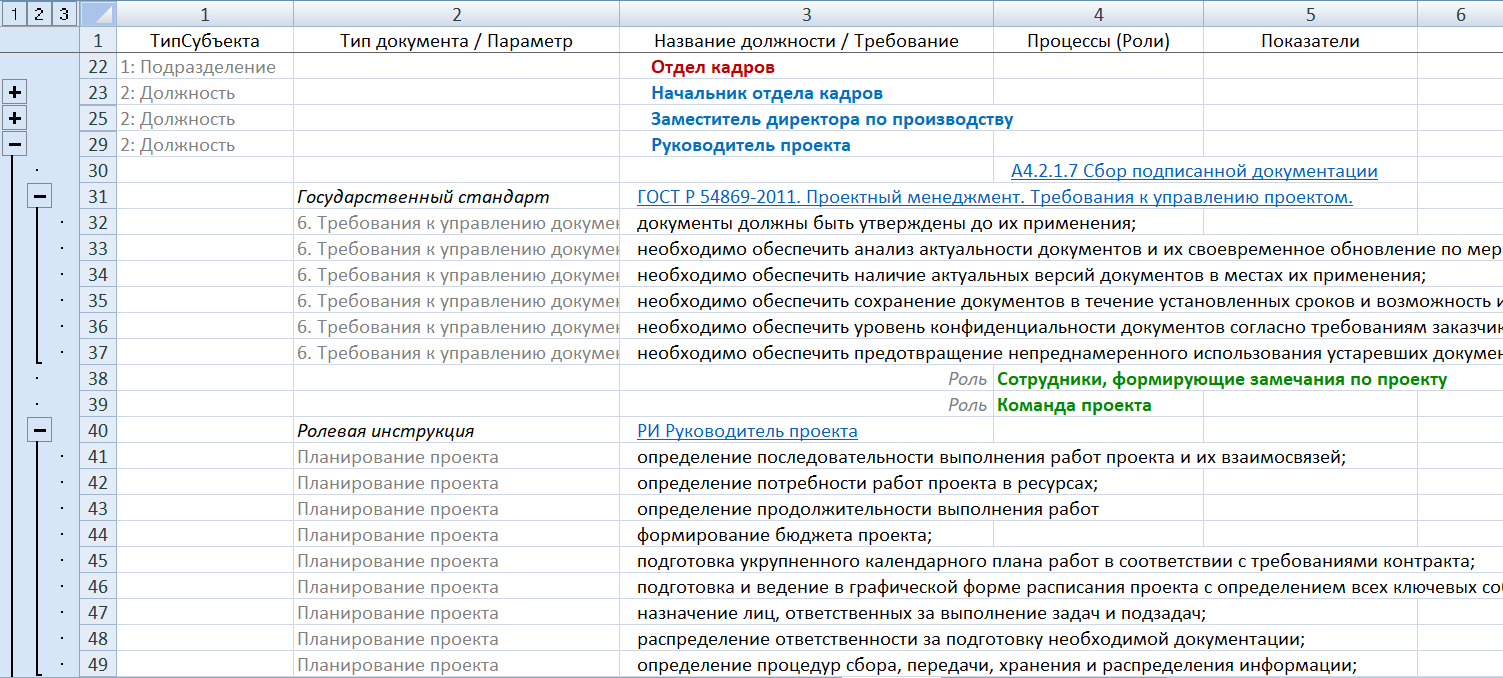Image resolution: width=1503 pixels, height=678 pixels.
Task: Show outline level 3 details
Action: pyautogui.click(x=64, y=14)
